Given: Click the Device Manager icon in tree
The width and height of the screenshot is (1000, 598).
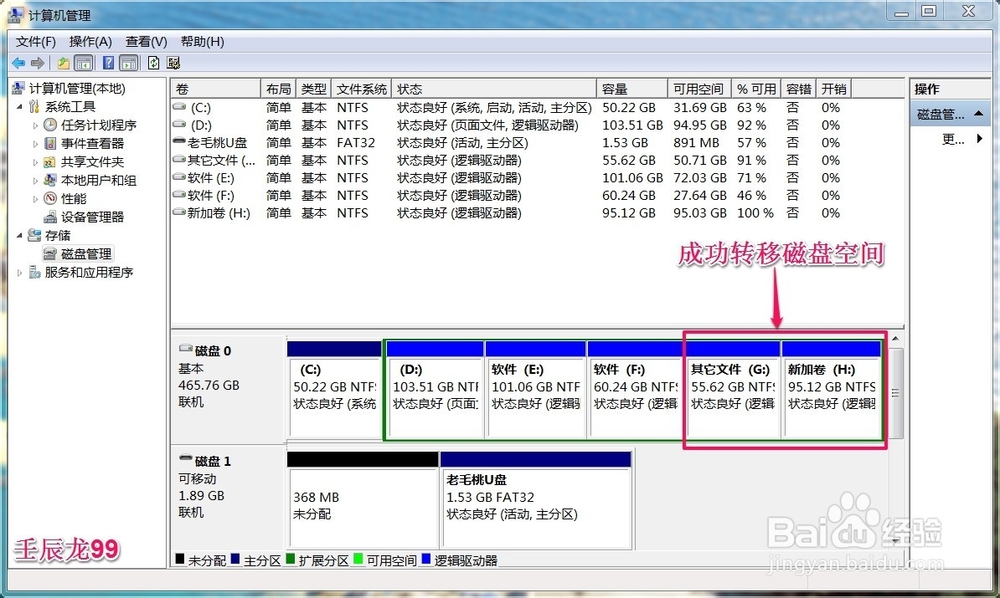Looking at the screenshot, I should point(50,217).
